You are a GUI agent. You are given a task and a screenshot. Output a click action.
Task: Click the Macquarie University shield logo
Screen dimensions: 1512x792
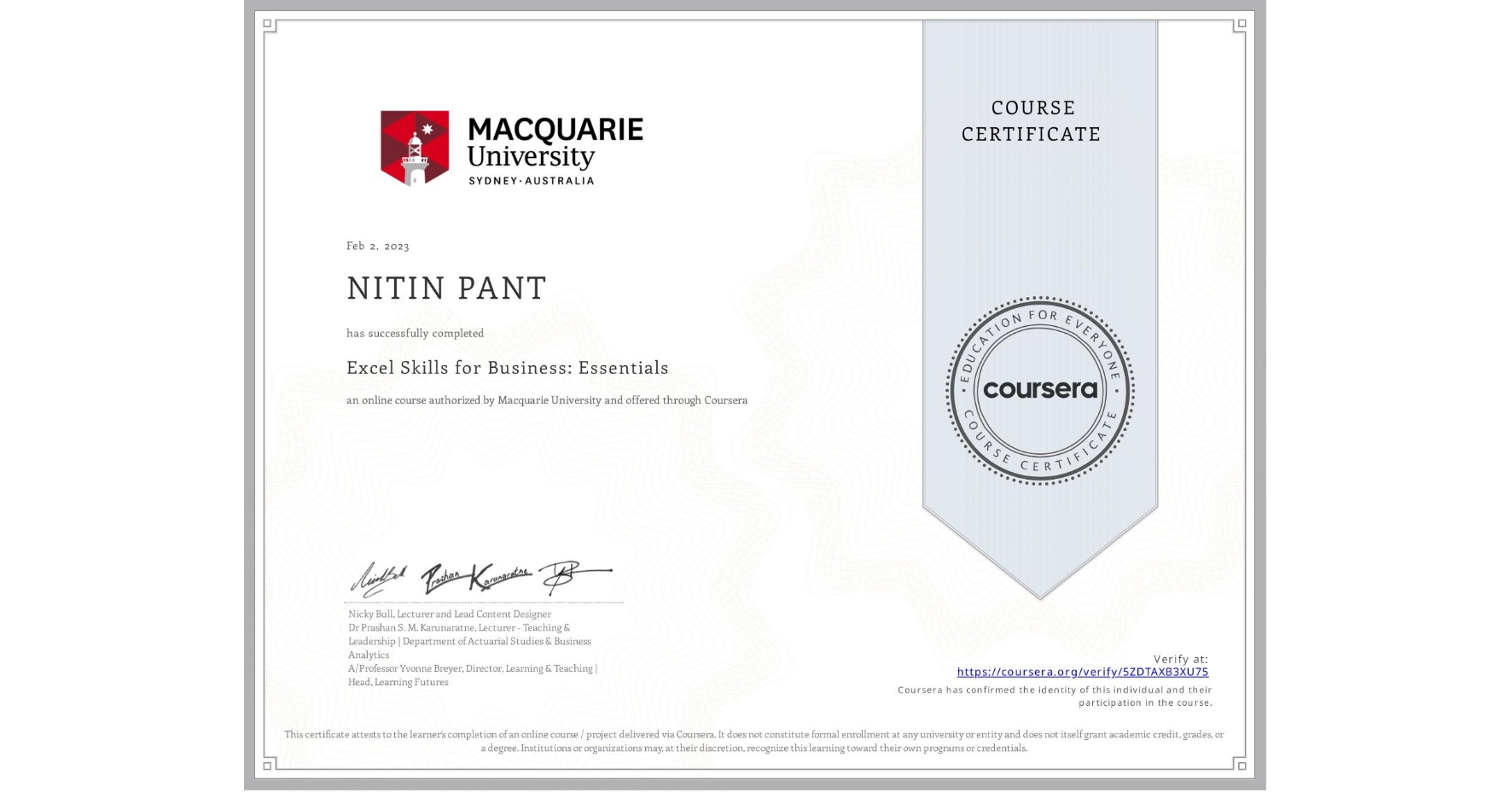(x=416, y=148)
